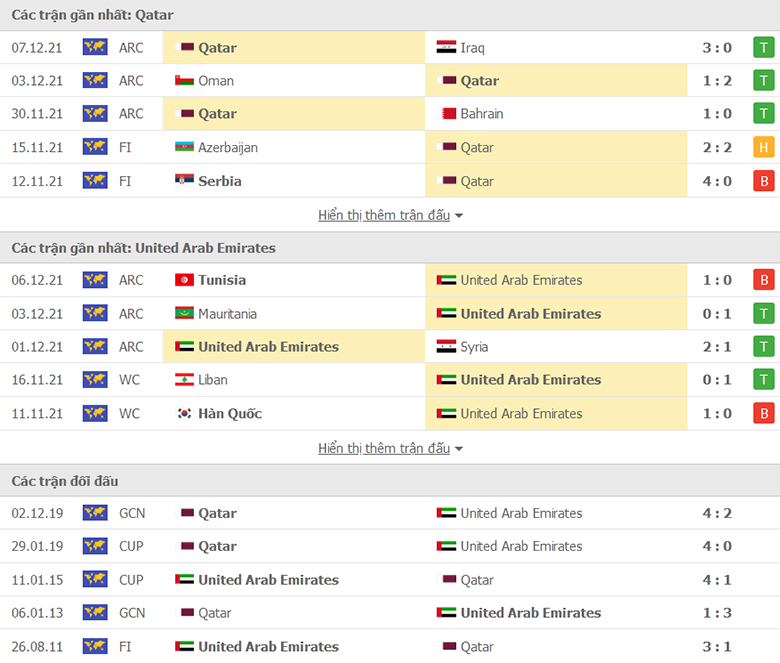780x663 pixels.
Task: Click the orange H badge for Azerbaijan match
Action: coord(764,147)
